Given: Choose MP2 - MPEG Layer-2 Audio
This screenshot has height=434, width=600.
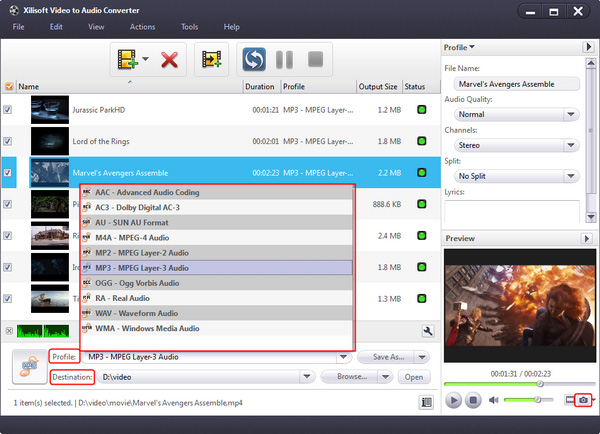Looking at the screenshot, I should tap(217, 253).
